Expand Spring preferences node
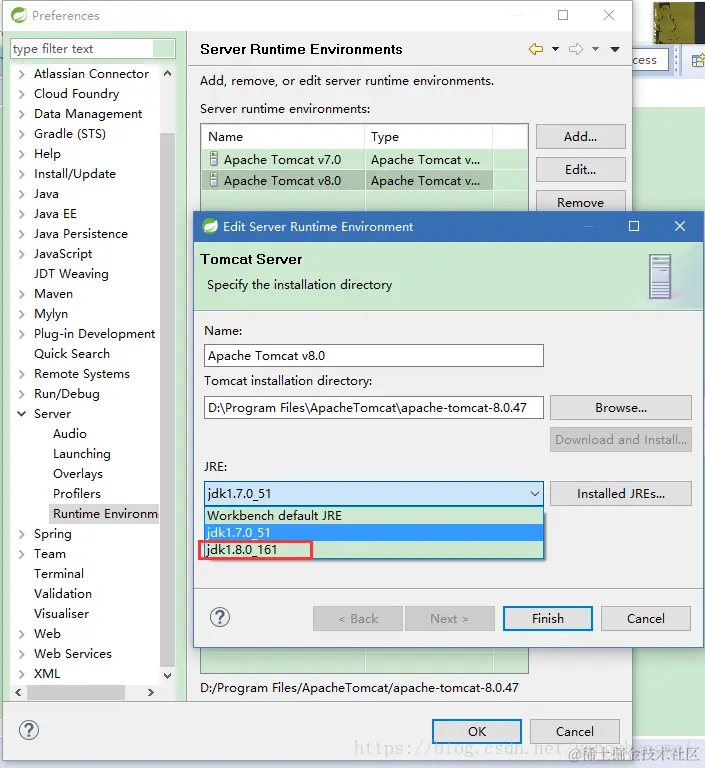This screenshot has height=768, width=705. tap(22, 534)
